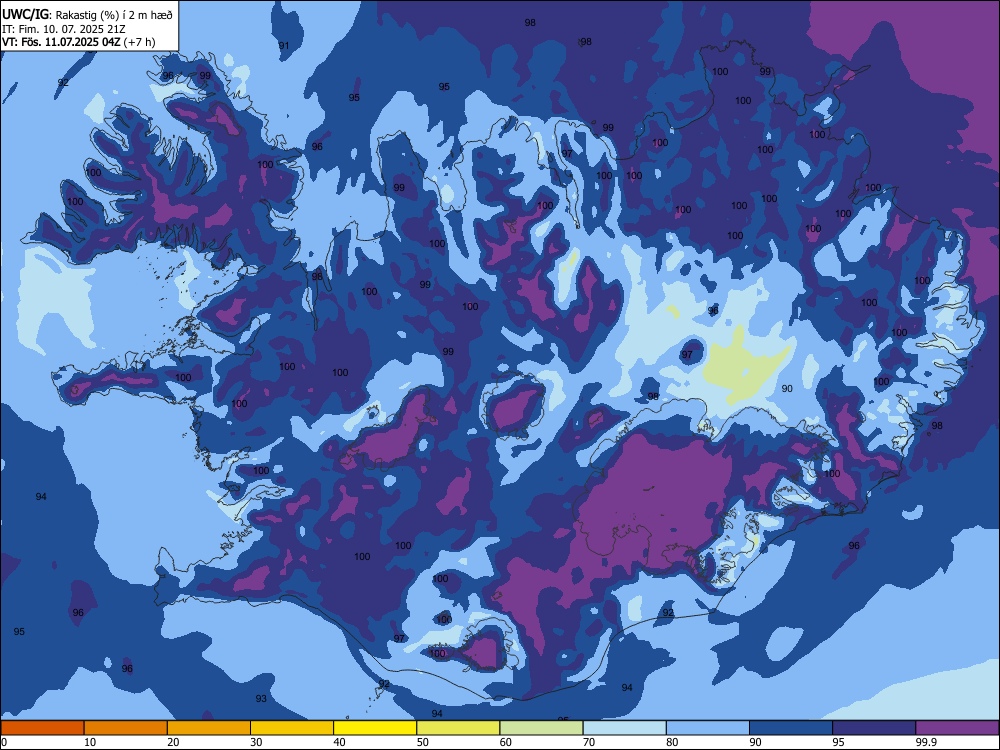Image resolution: width=1000 pixels, height=750 pixels.
Task: Select the orange 10–20 legend color block
Action: tap(126, 728)
